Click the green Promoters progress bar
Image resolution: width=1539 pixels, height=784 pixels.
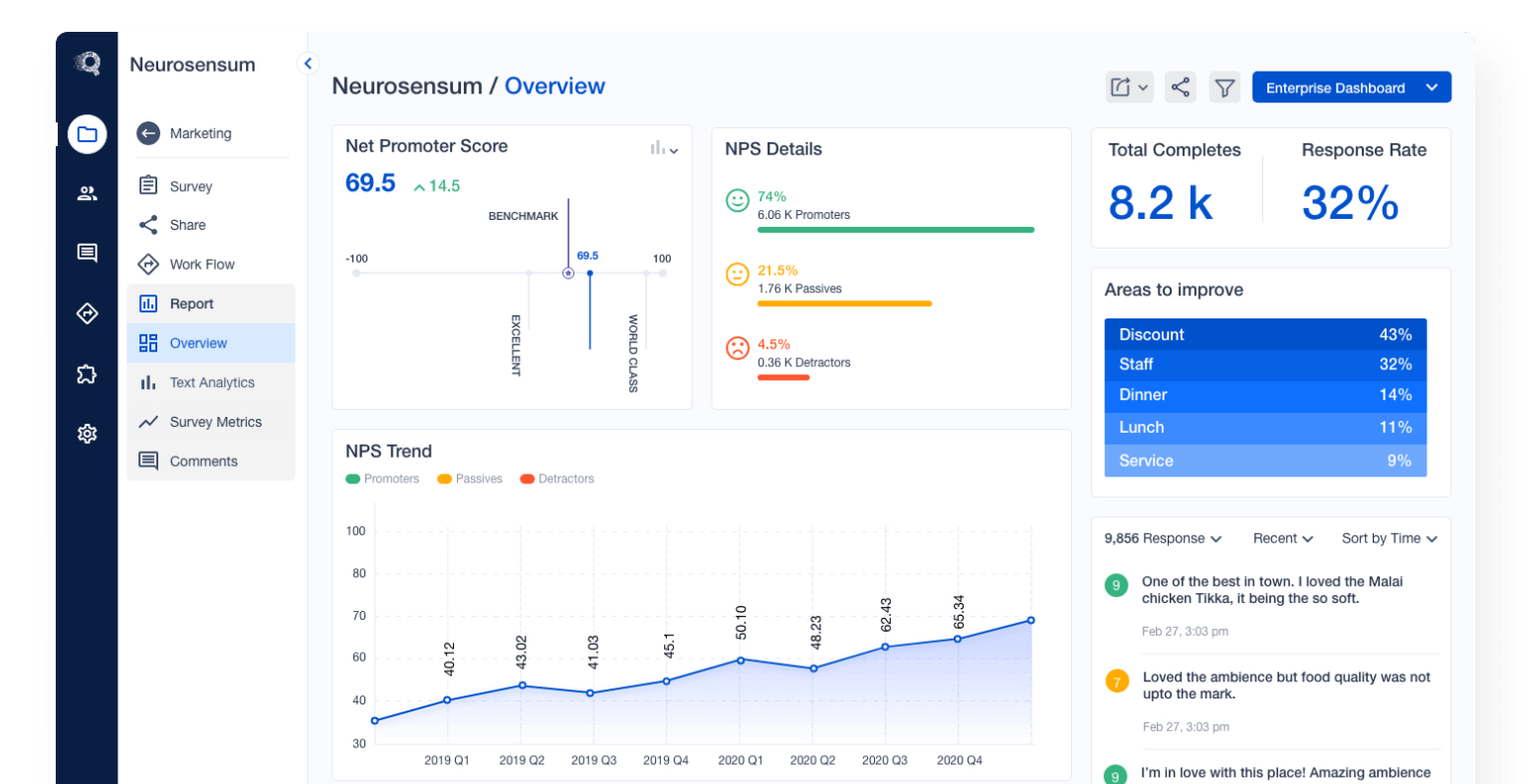pyautogui.click(x=896, y=230)
